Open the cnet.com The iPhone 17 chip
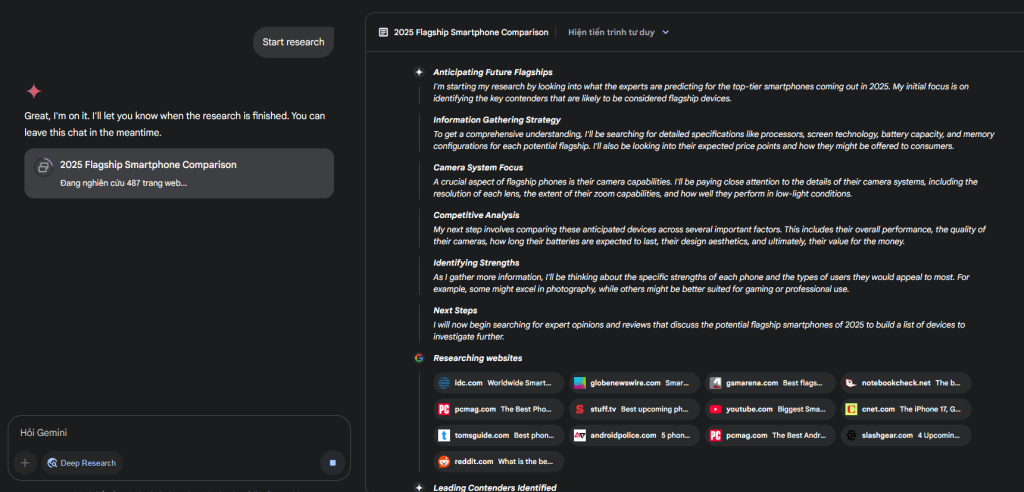Viewport: 1024px width, 492px height. coord(906,409)
